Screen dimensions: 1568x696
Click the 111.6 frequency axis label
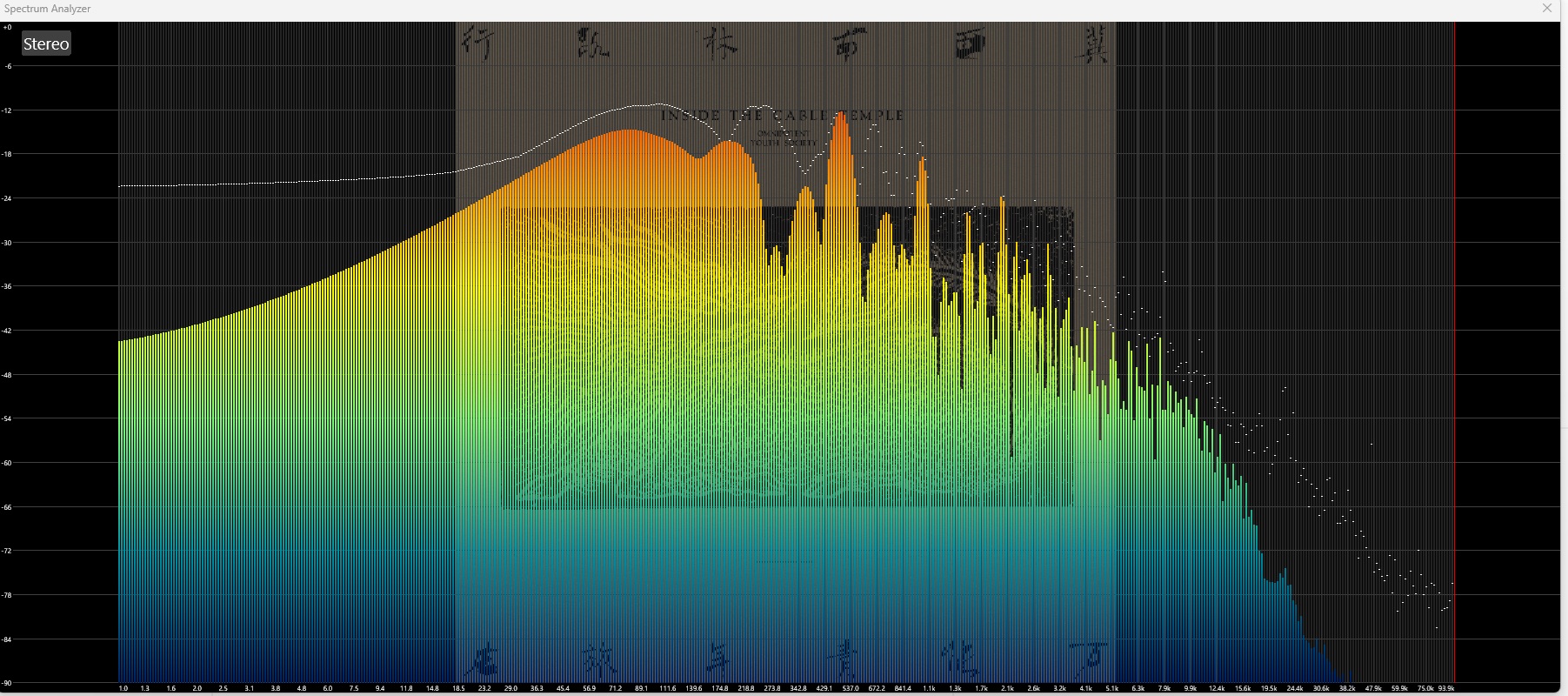coord(667,688)
